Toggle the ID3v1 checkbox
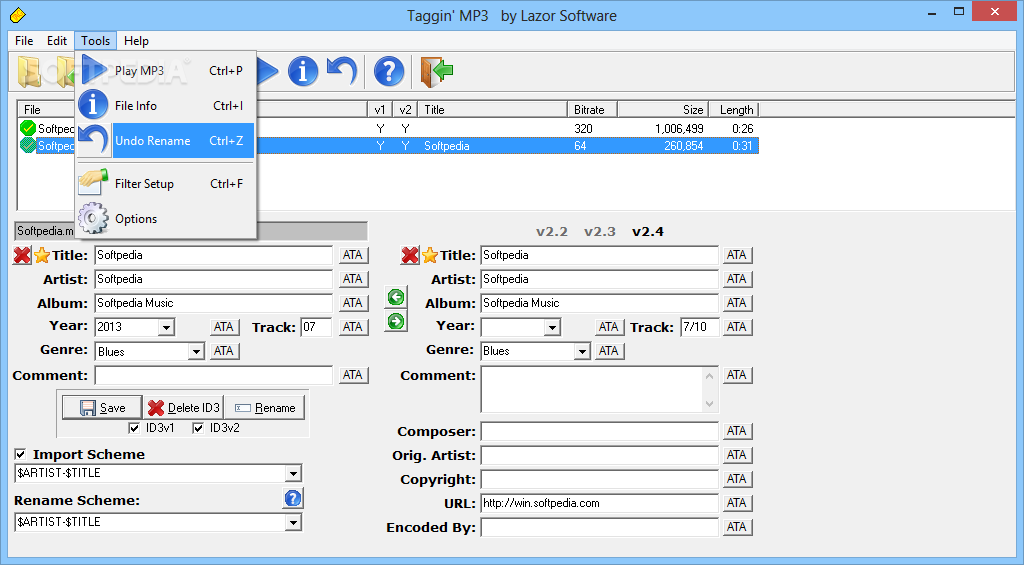Viewport: 1024px width, 565px height. coord(135,428)
